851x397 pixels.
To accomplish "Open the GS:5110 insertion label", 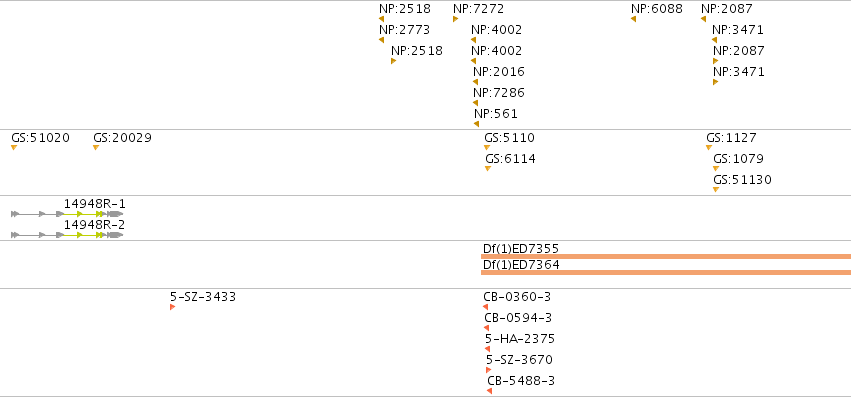I will pyautogui.click(x=509, y=138).
